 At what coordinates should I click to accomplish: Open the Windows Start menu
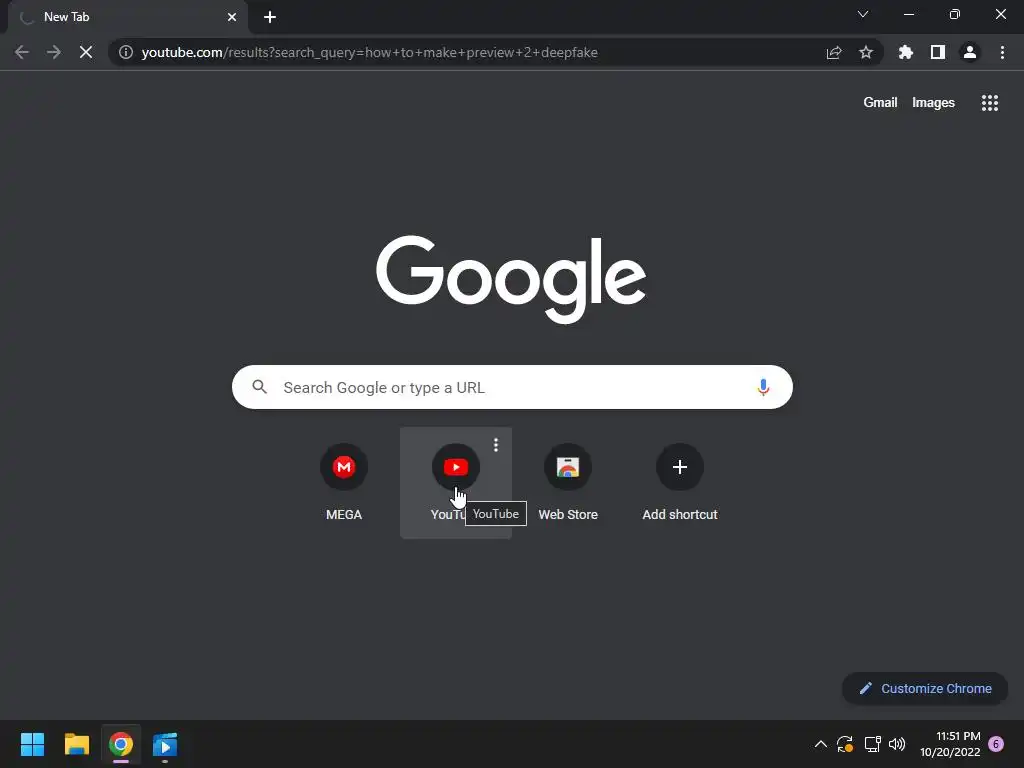click(32, 744)
